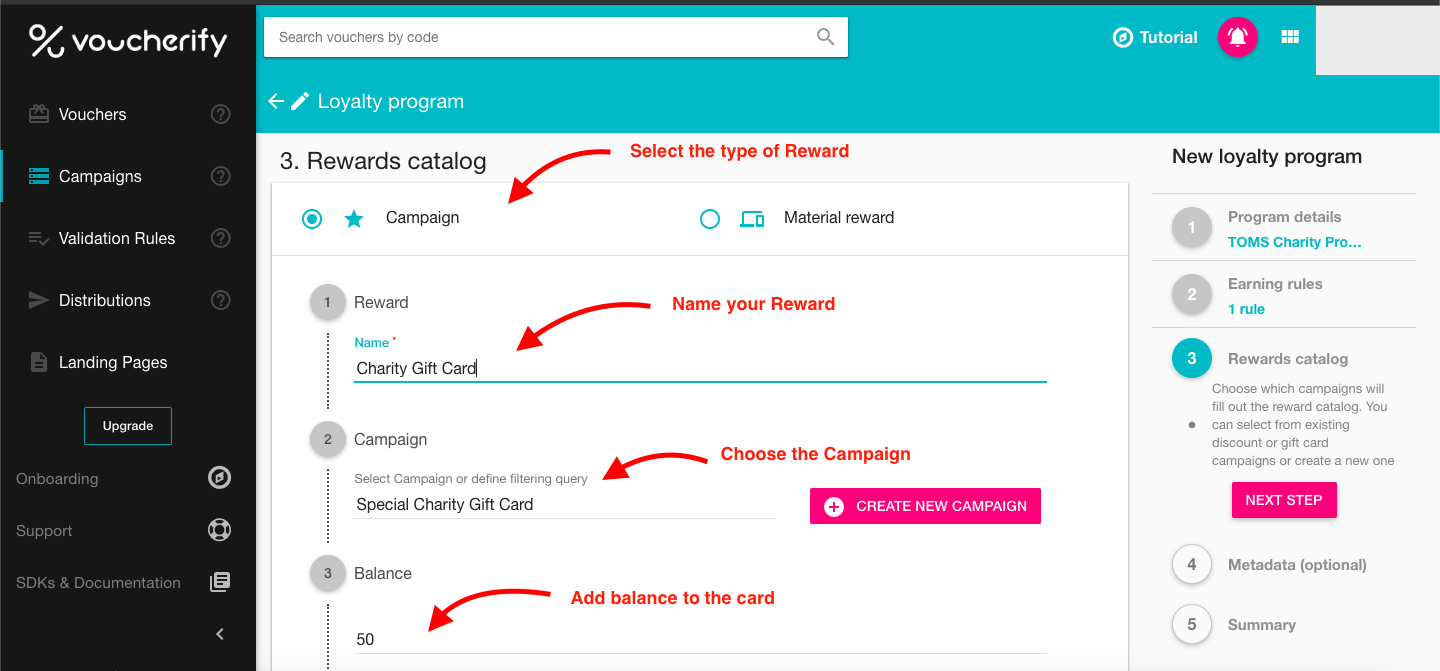Open the Tutorial menu item

coord(1155,37)
